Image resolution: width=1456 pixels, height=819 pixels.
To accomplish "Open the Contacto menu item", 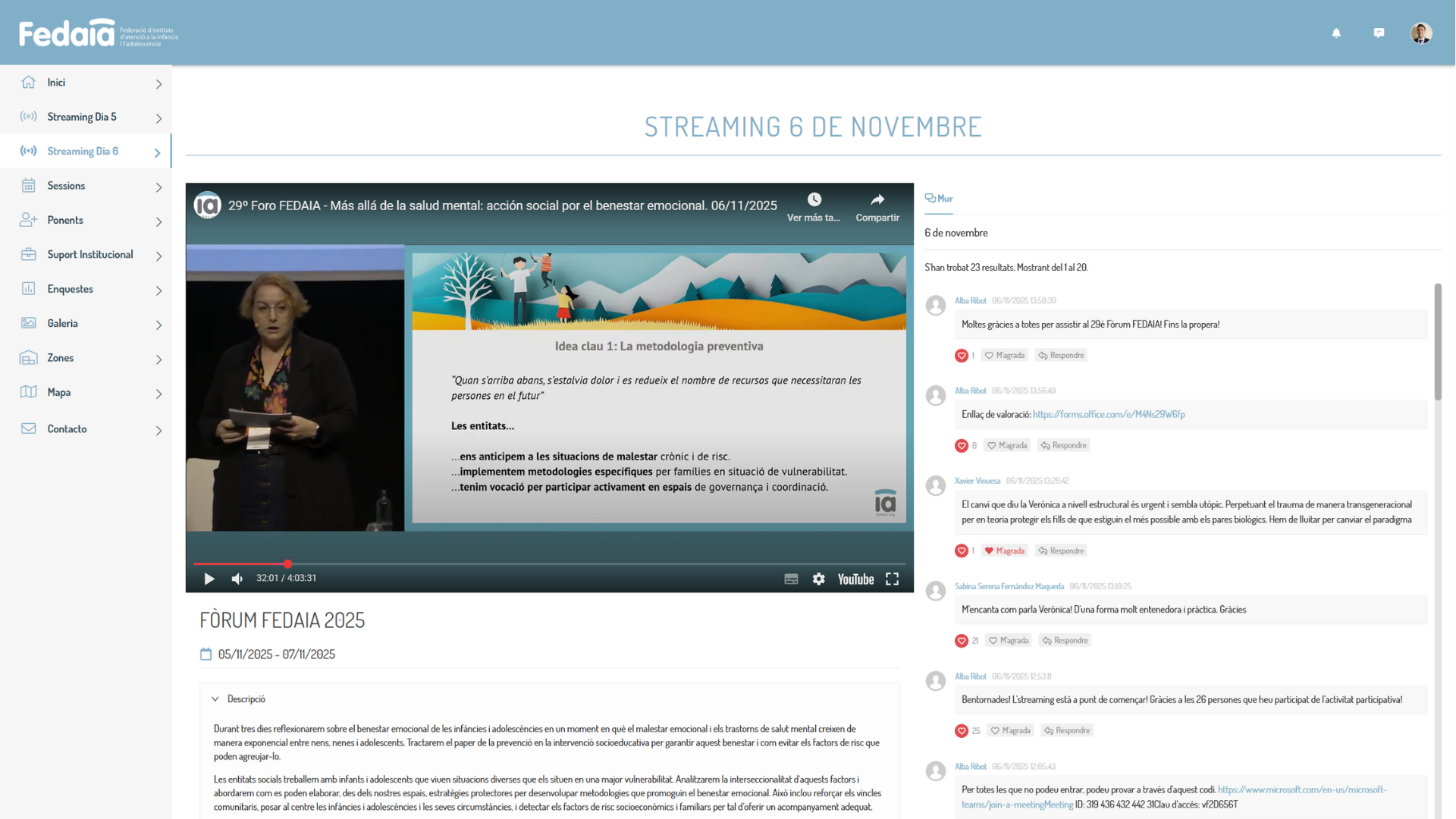I will pyautogui.click(x=67, y=428).
